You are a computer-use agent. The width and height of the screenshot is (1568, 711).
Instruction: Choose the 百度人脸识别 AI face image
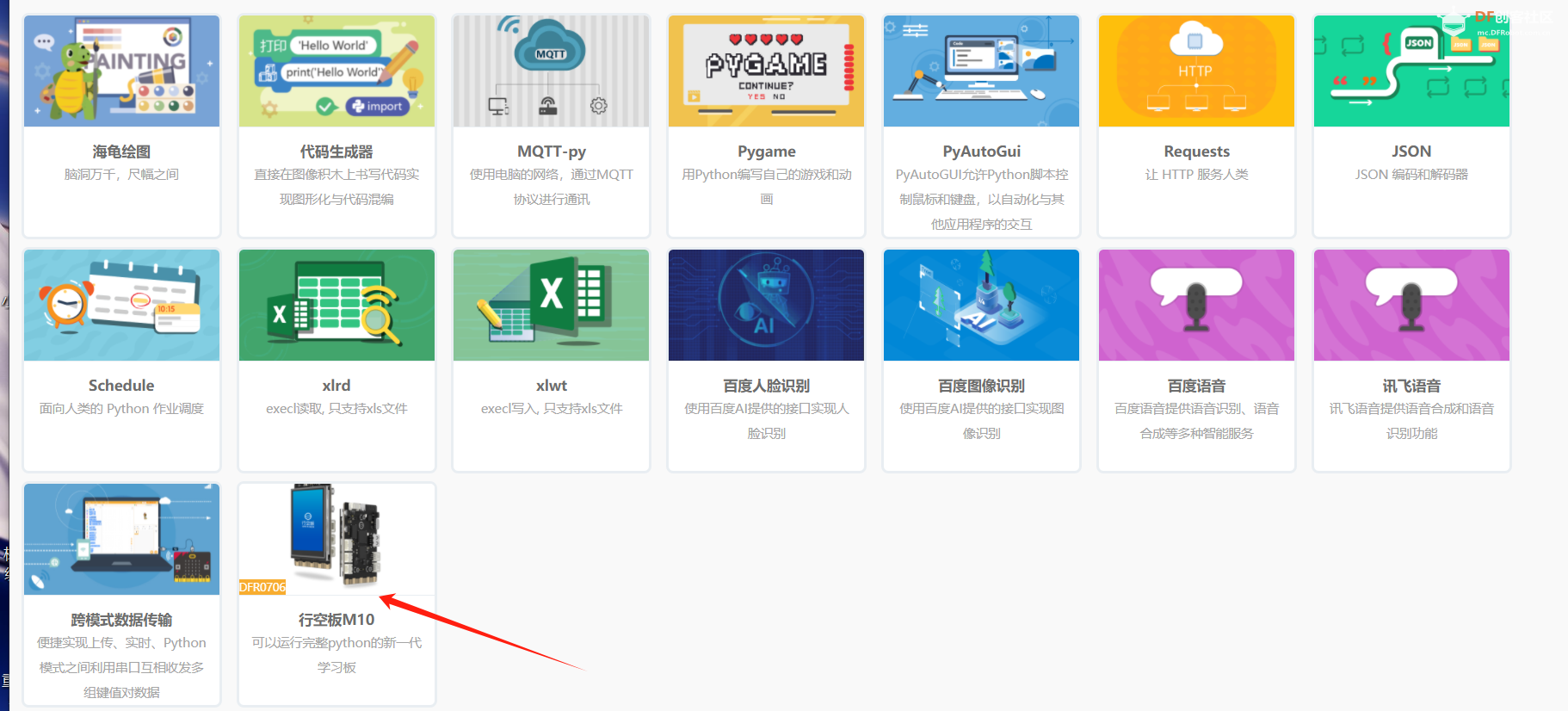(x=766, y=305)
